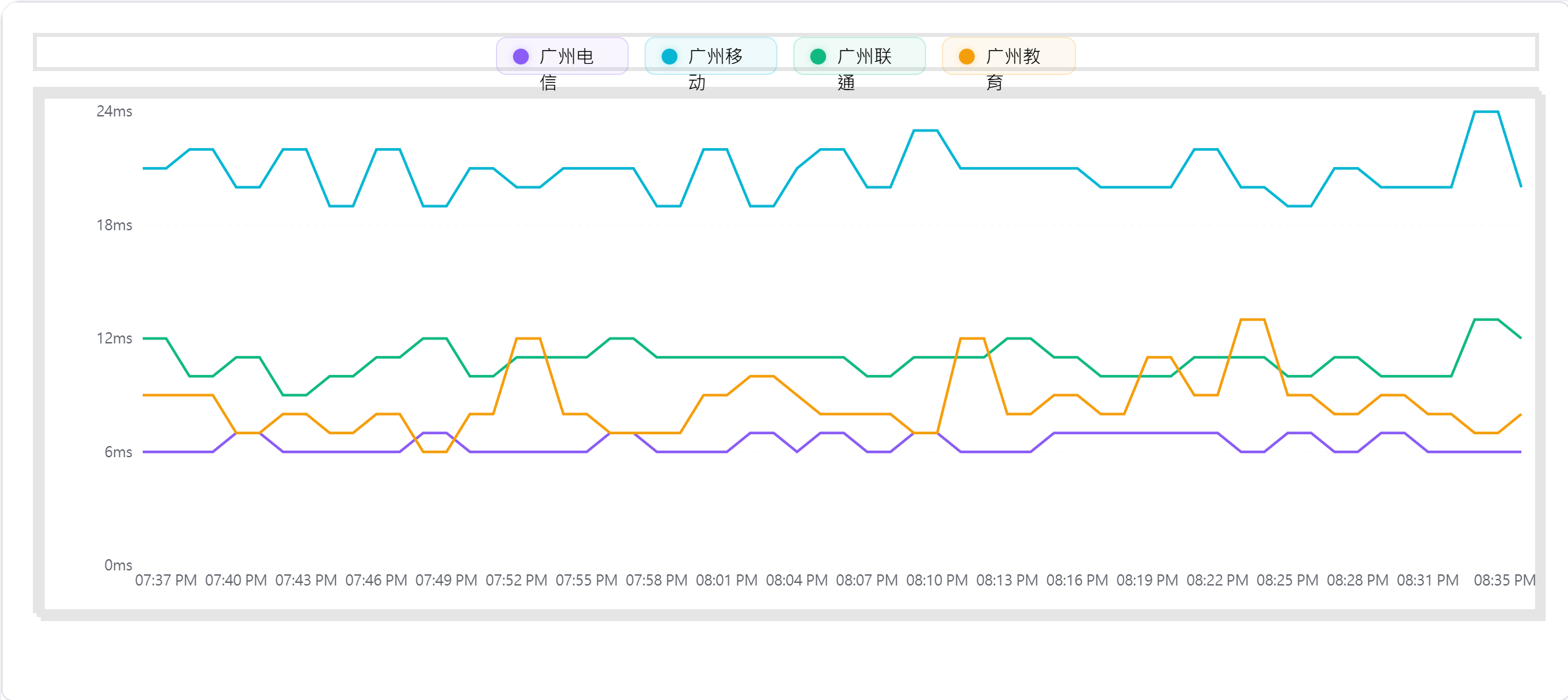The height and width of the screenshot is (700, 1568).
Task: Toggle the 广州电信 legend series
Action: coord(562,57)
